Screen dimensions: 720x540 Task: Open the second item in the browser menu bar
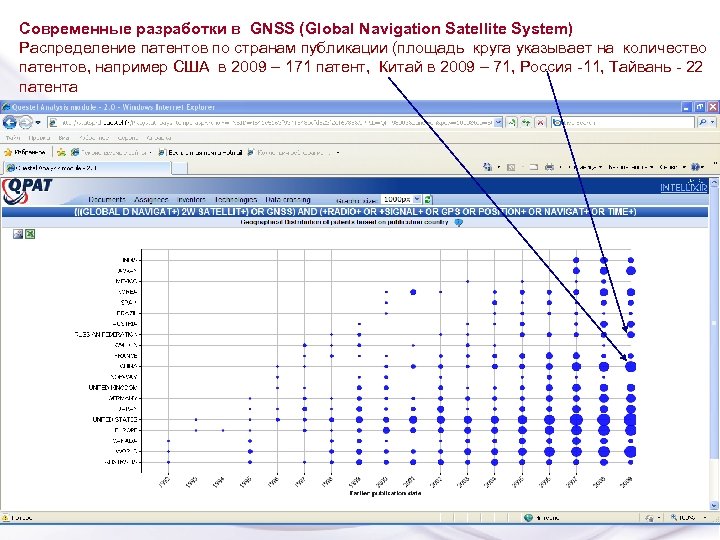(x=39, y=138)
